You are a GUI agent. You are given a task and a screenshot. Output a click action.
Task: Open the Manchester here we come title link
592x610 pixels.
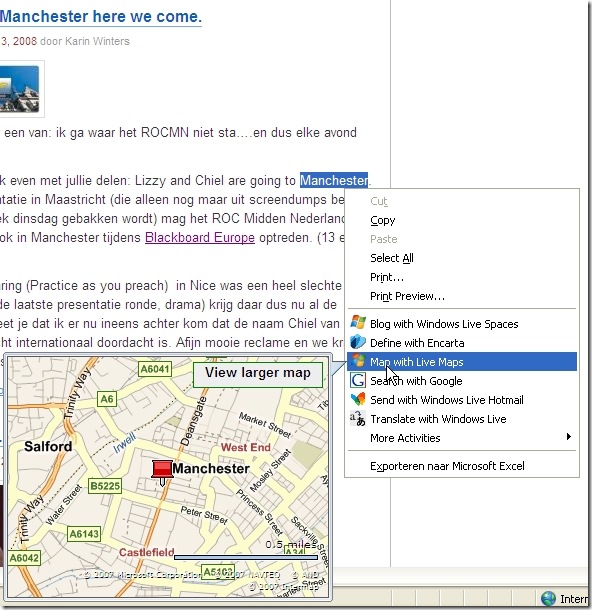(101, 17)
